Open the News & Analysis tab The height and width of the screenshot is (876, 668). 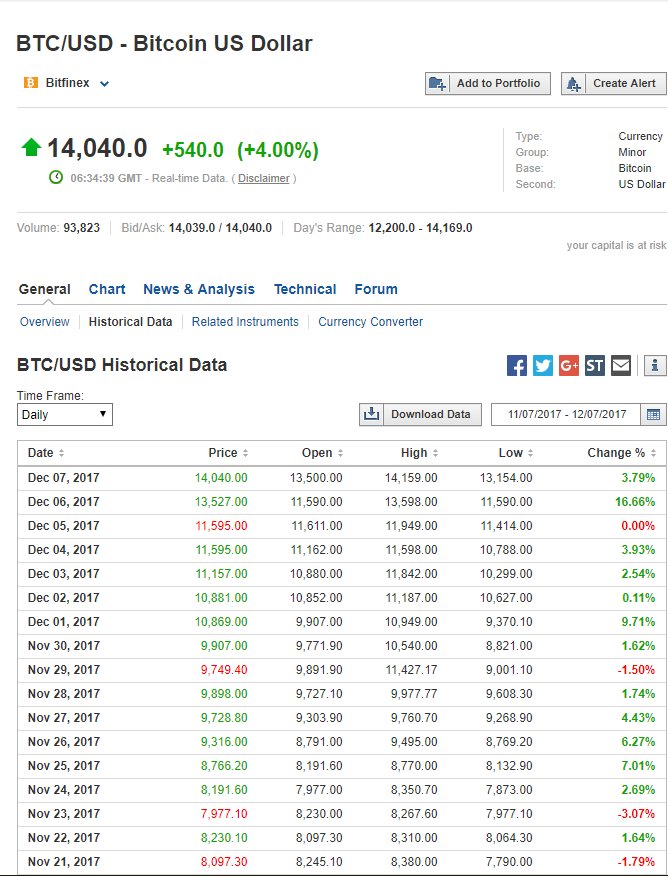199,289
